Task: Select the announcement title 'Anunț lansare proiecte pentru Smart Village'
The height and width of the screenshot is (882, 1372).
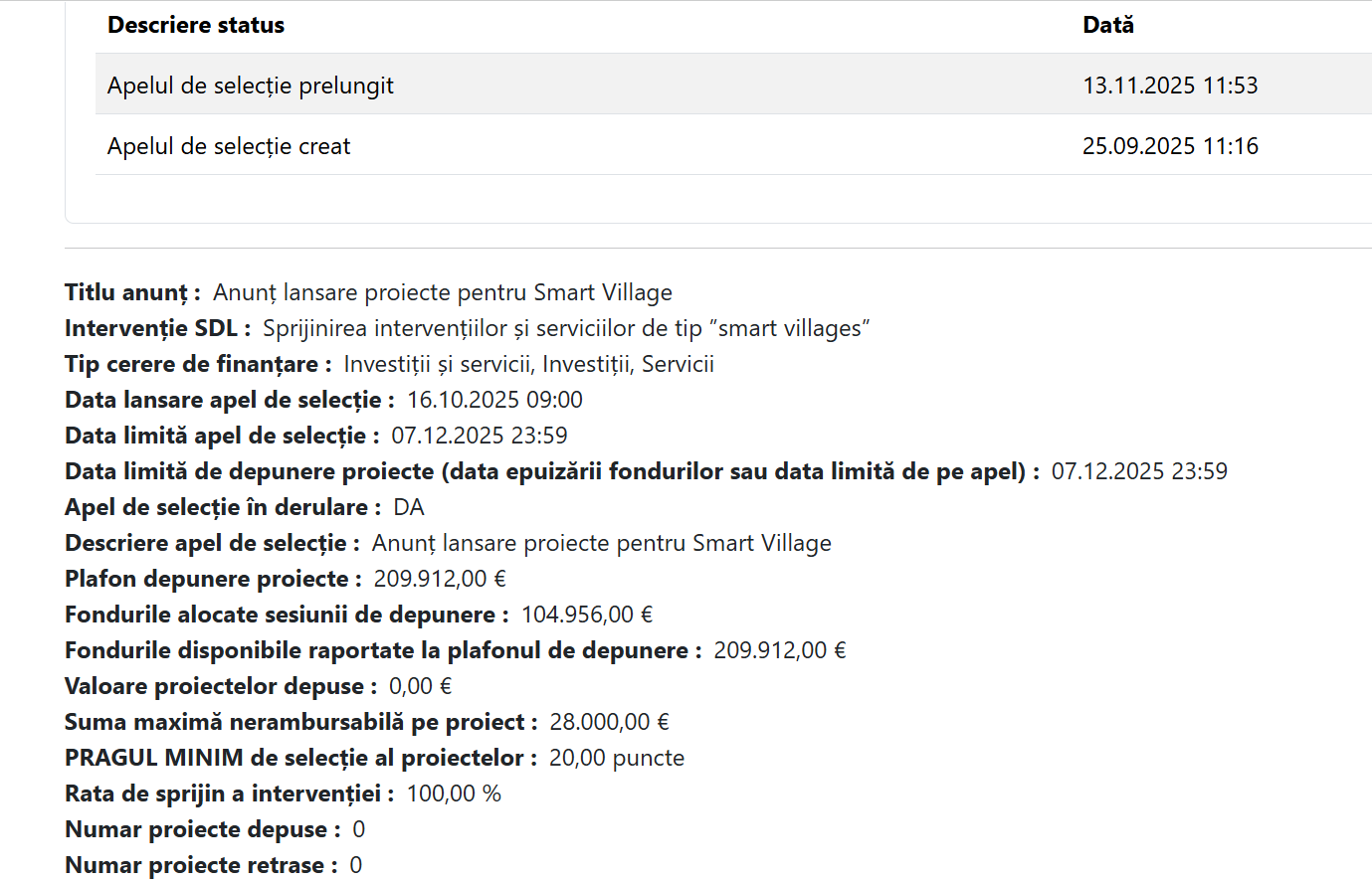Action: click(x=444, y=291)
